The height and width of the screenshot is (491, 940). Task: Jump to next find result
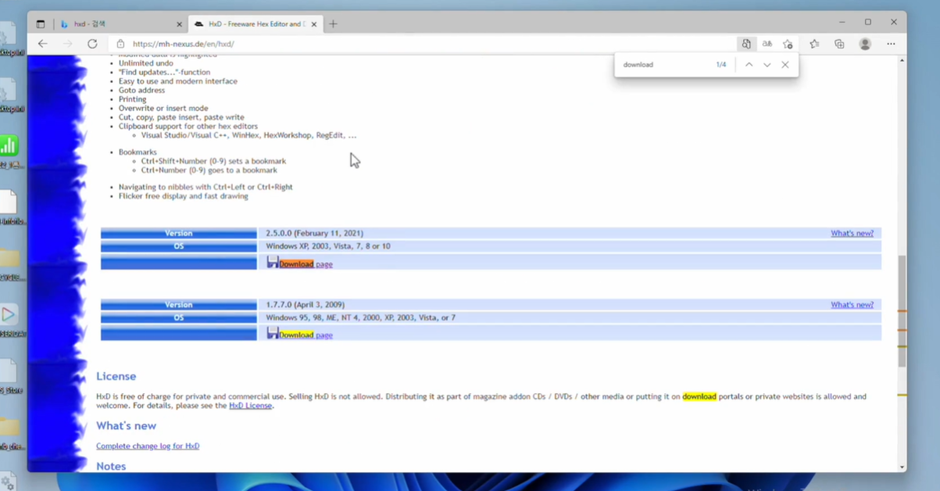pyautogui.click(x=767, y=65)
